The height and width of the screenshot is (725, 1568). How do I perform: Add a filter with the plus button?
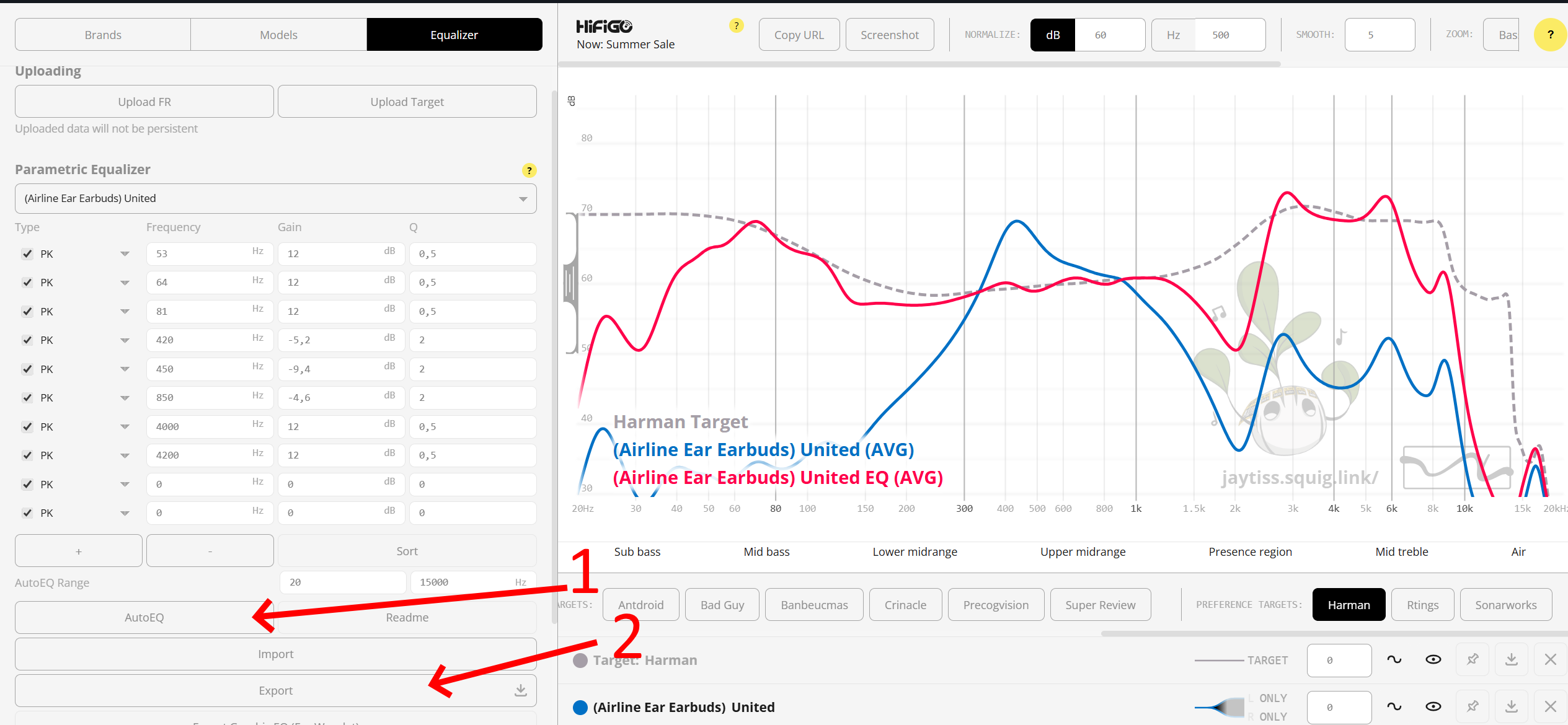(79, 551)
